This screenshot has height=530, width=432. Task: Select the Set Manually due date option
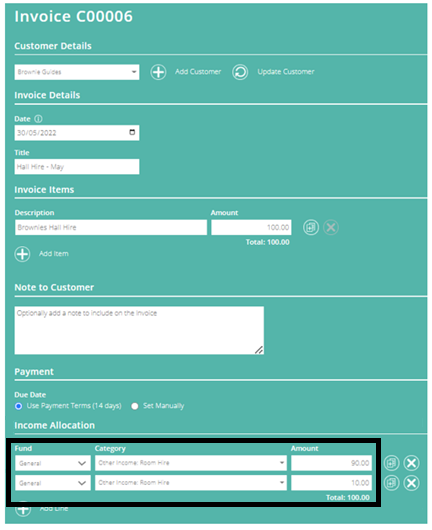tap(135, 406)
